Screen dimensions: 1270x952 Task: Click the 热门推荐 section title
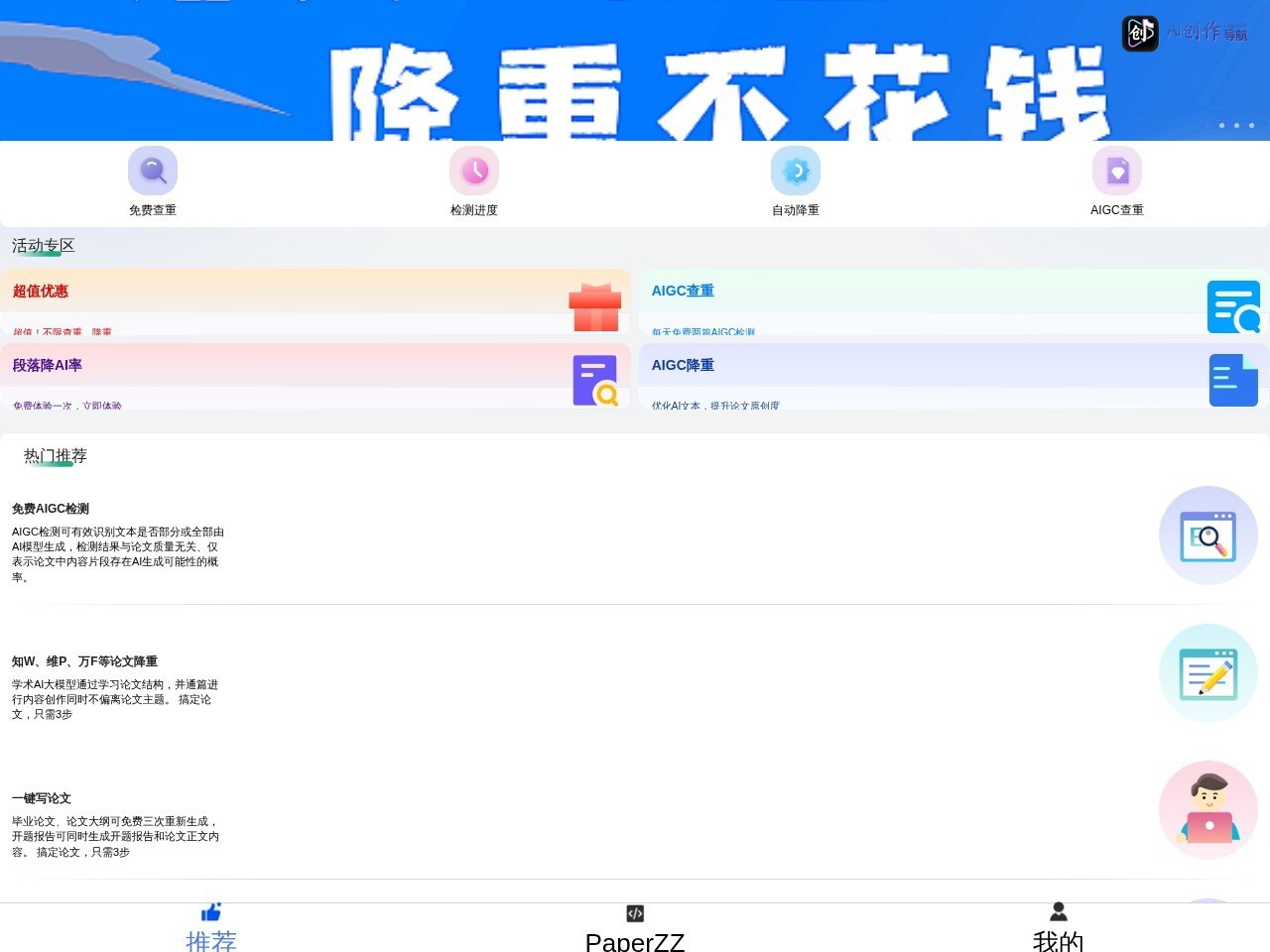56,456
